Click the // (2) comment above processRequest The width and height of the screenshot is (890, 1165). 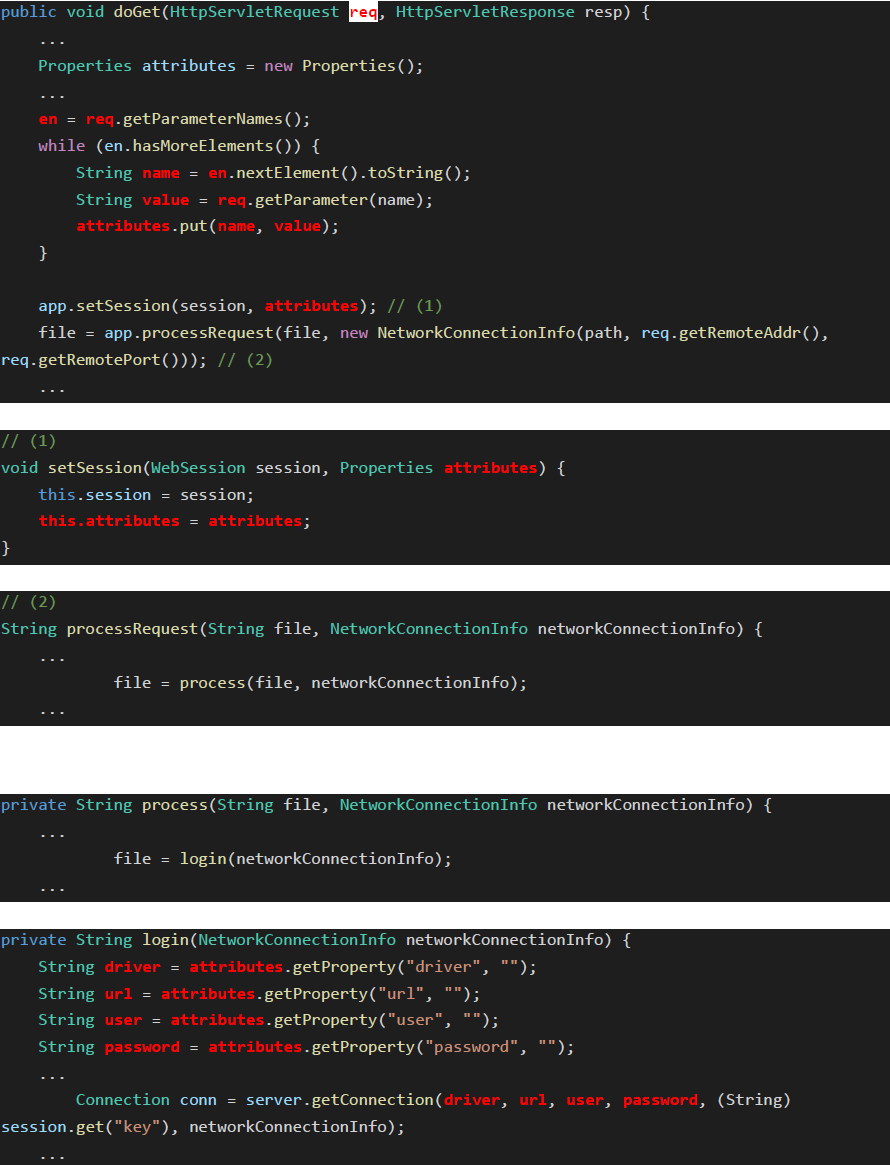(x=27, y=602)
